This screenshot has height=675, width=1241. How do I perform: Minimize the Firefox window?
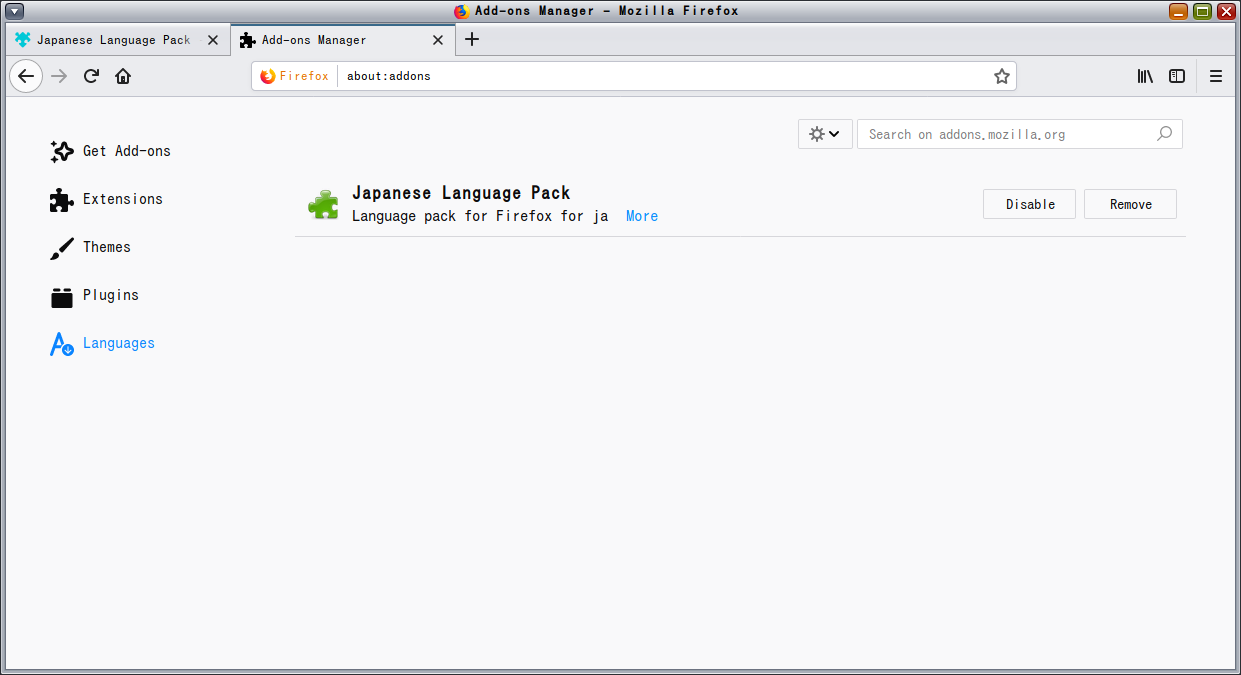point(1179,11)
